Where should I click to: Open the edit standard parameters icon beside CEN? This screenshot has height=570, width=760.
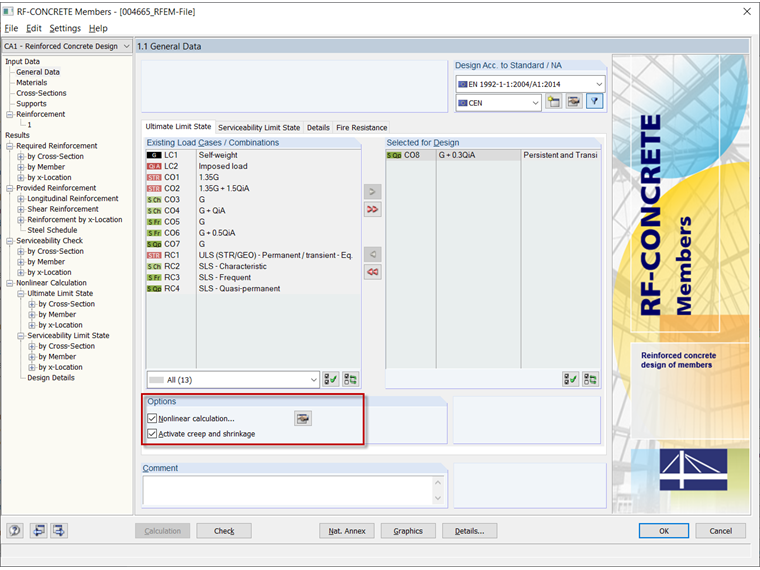point(574,102)
